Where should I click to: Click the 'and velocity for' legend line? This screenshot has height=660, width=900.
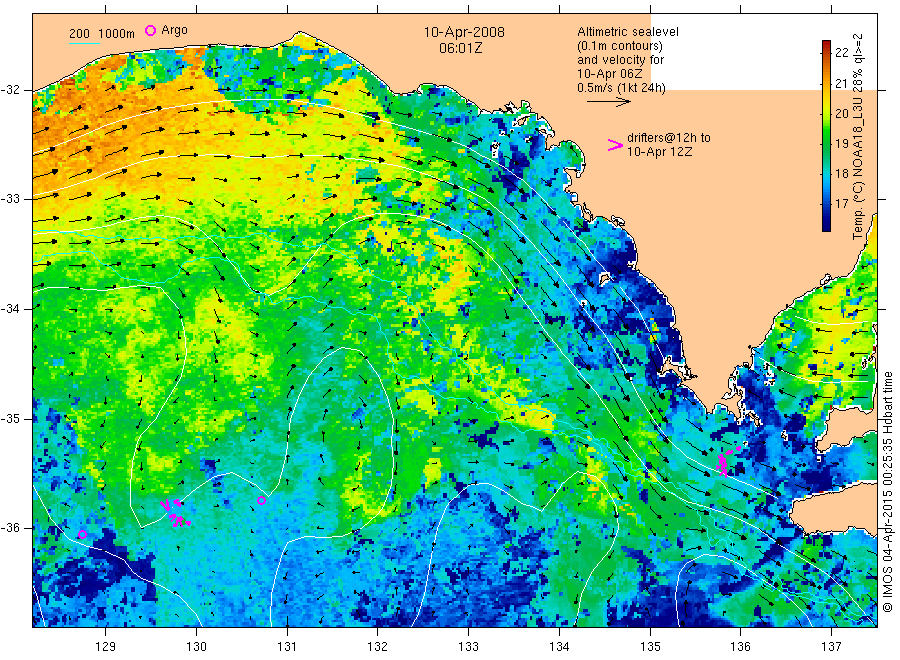[x=620, y=60]
